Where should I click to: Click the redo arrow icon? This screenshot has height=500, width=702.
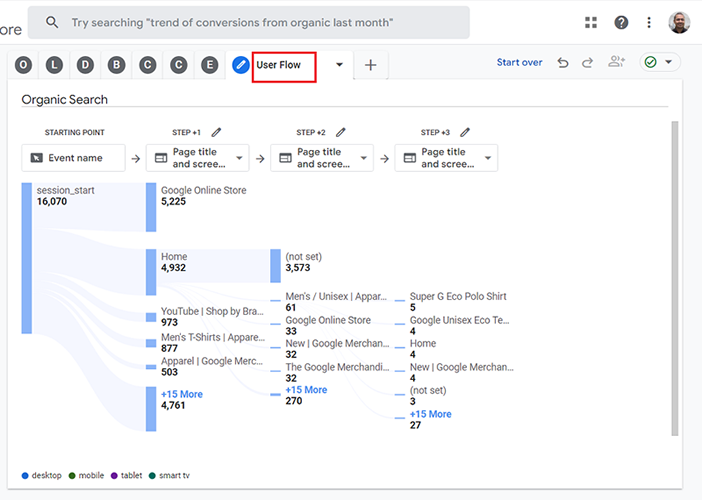pyautogui.click(x=588, y=63)
